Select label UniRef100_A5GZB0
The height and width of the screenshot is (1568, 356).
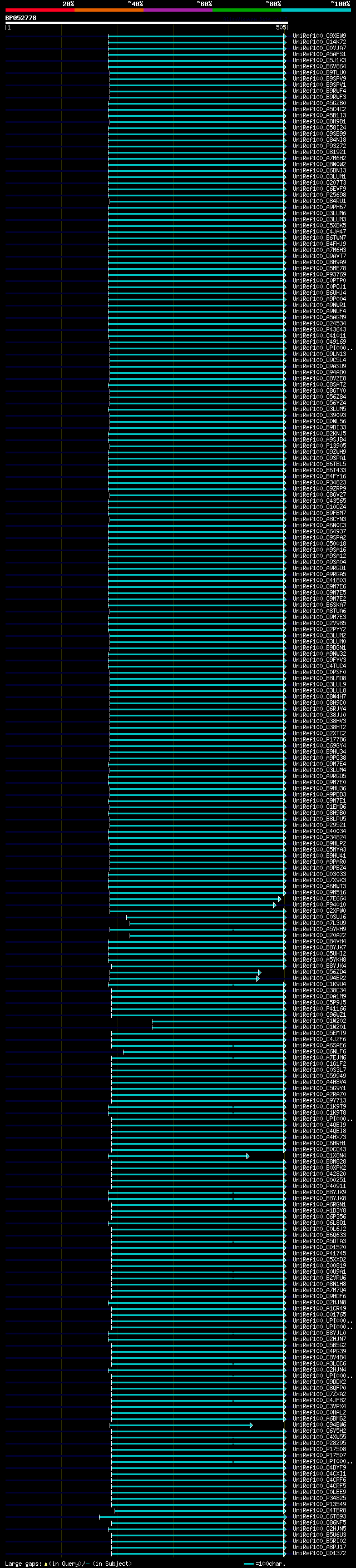coord(319,103)
